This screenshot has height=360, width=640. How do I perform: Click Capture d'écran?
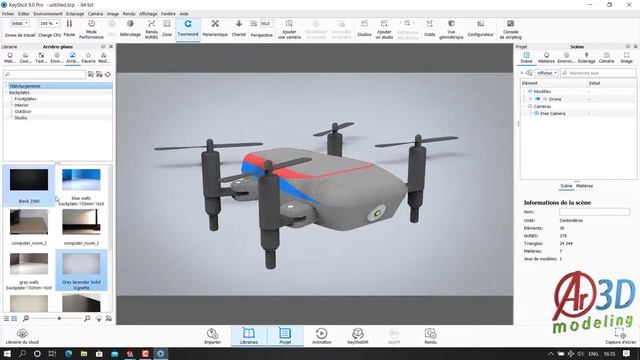tap(620, 337)
